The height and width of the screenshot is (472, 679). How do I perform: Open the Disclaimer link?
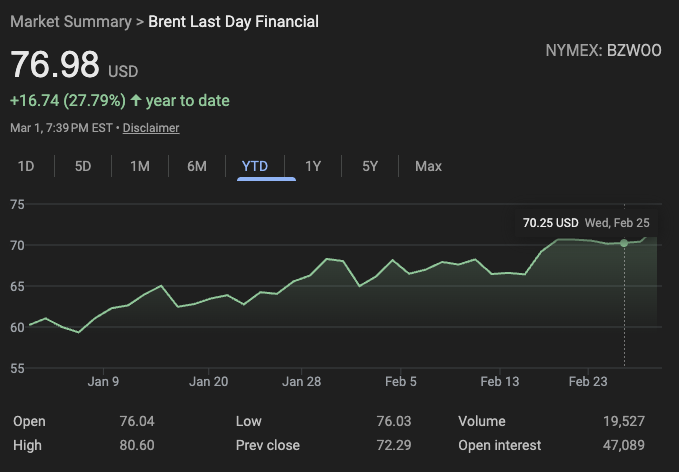[151, 128]
